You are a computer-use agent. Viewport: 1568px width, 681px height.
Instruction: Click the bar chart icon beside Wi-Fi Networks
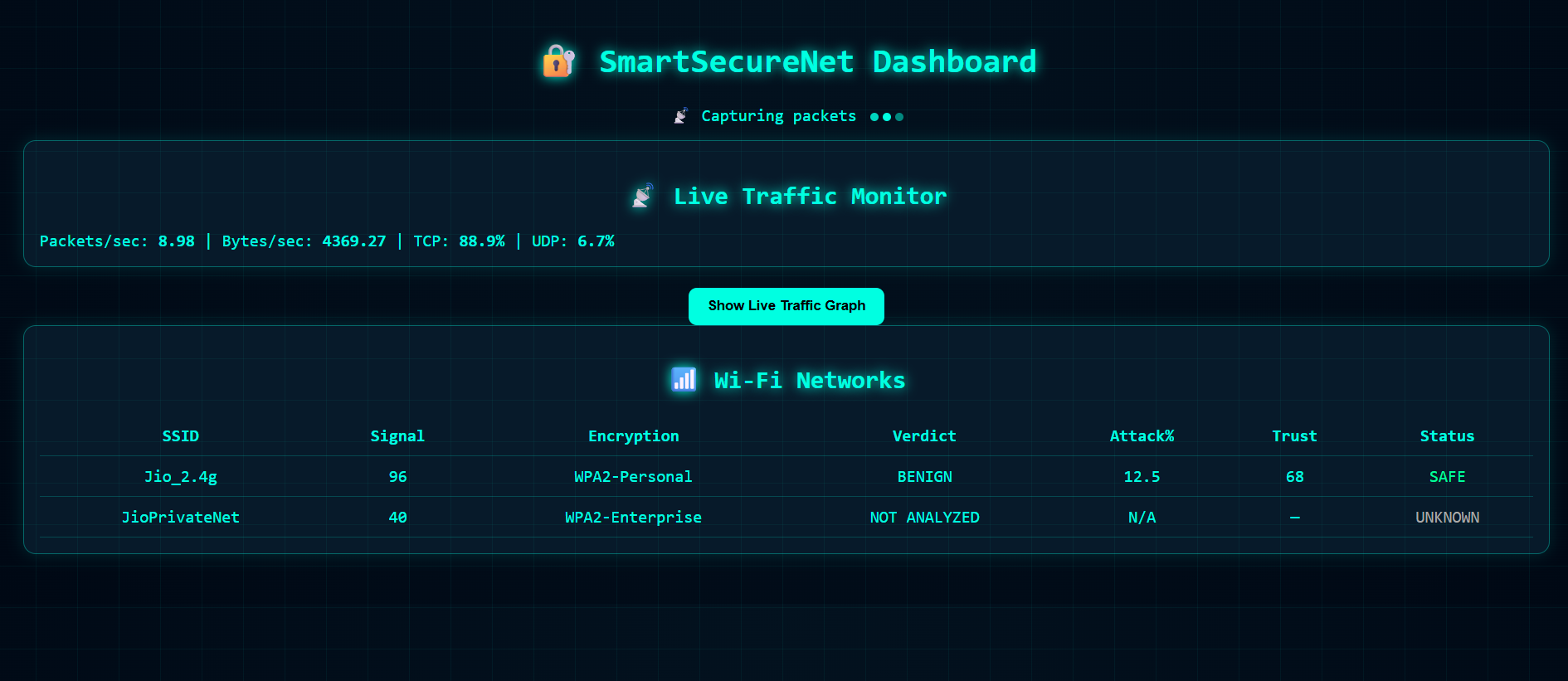point(684,380)
